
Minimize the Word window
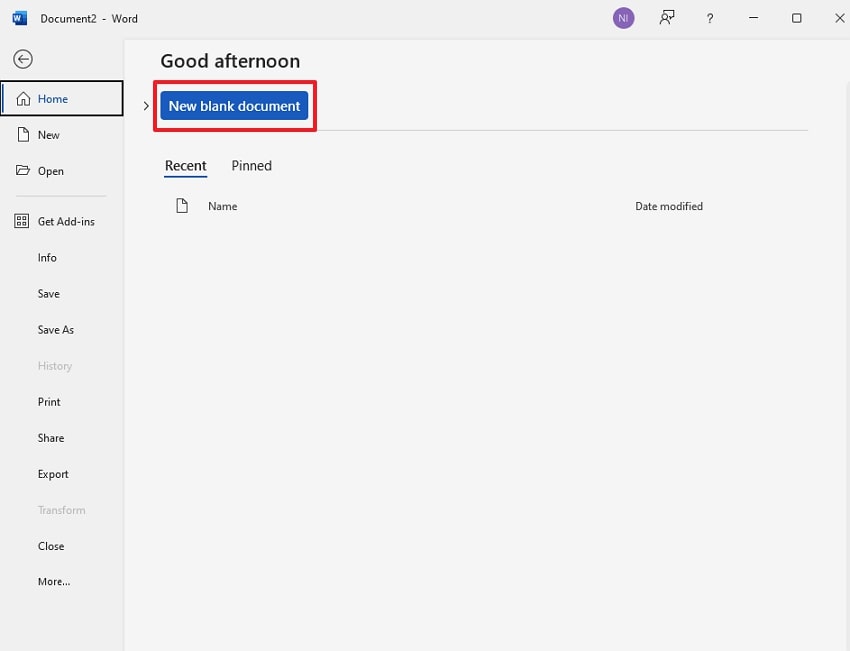[x=754, y=18]
